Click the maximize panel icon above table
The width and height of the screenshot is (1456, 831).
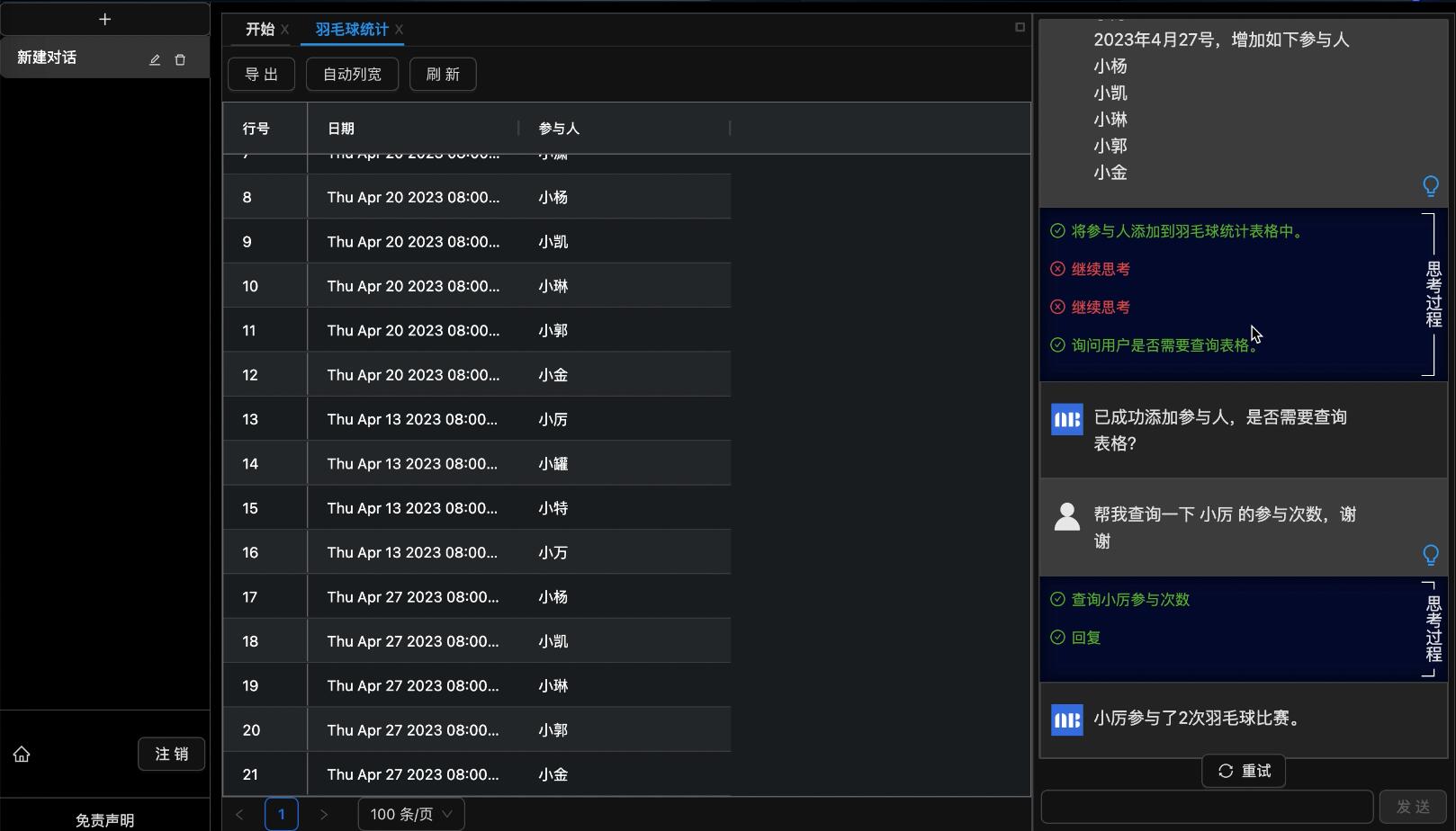click(1020, 27)
